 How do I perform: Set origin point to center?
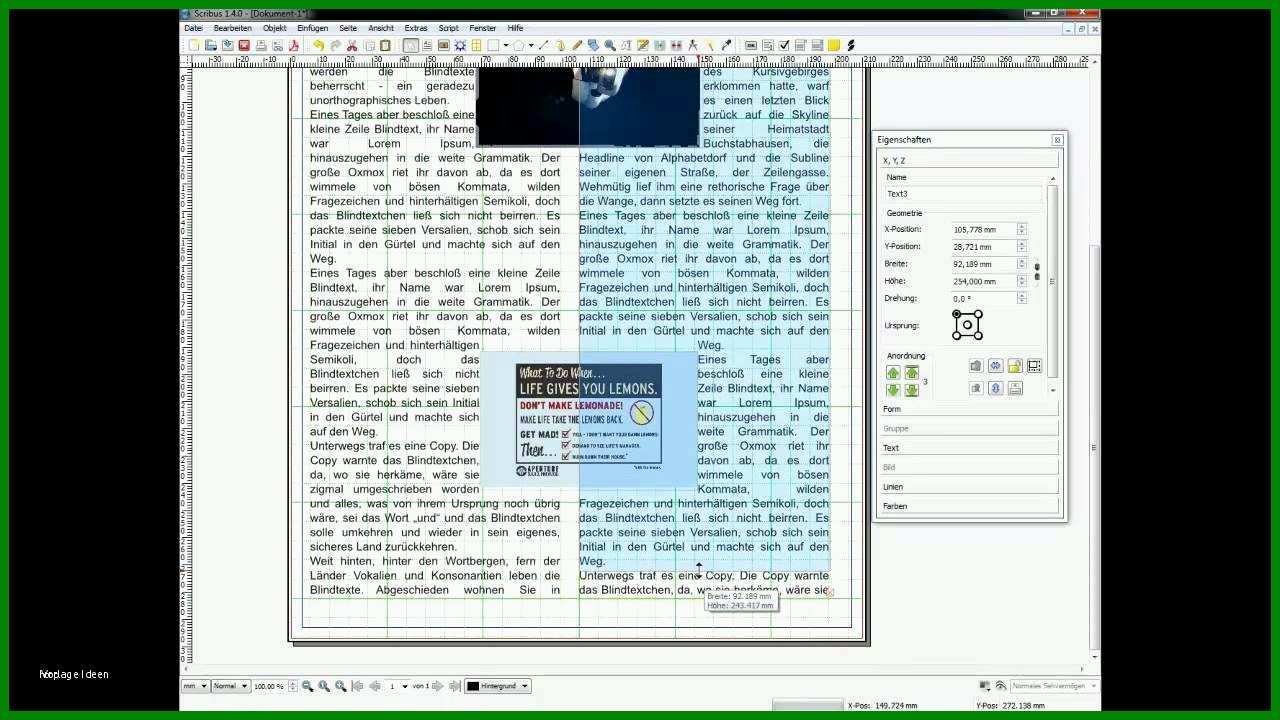tap(967, 325)
